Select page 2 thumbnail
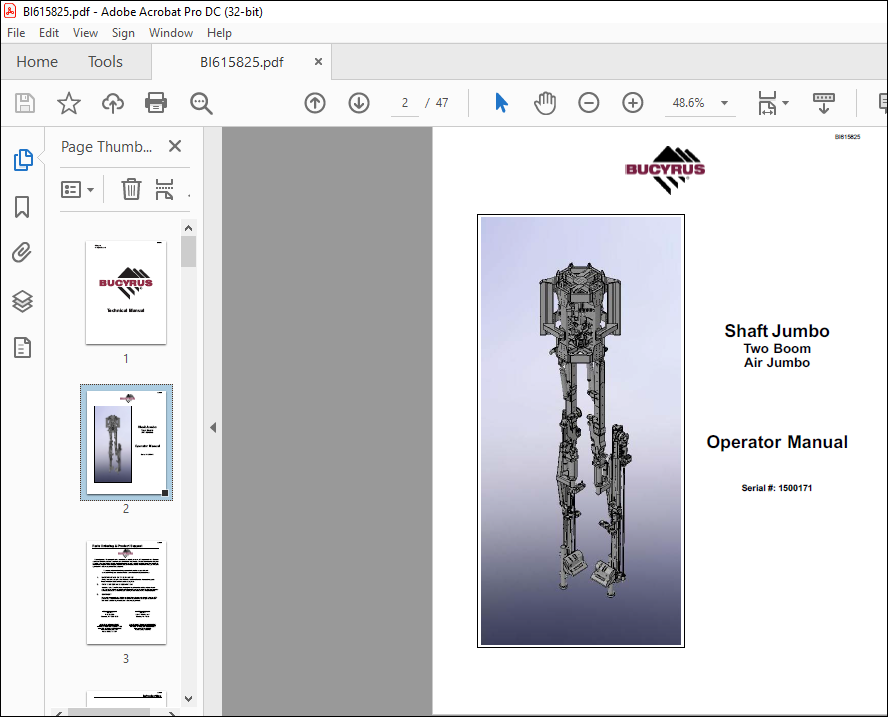The image size is (888, 717). click(x=126, y=442)
